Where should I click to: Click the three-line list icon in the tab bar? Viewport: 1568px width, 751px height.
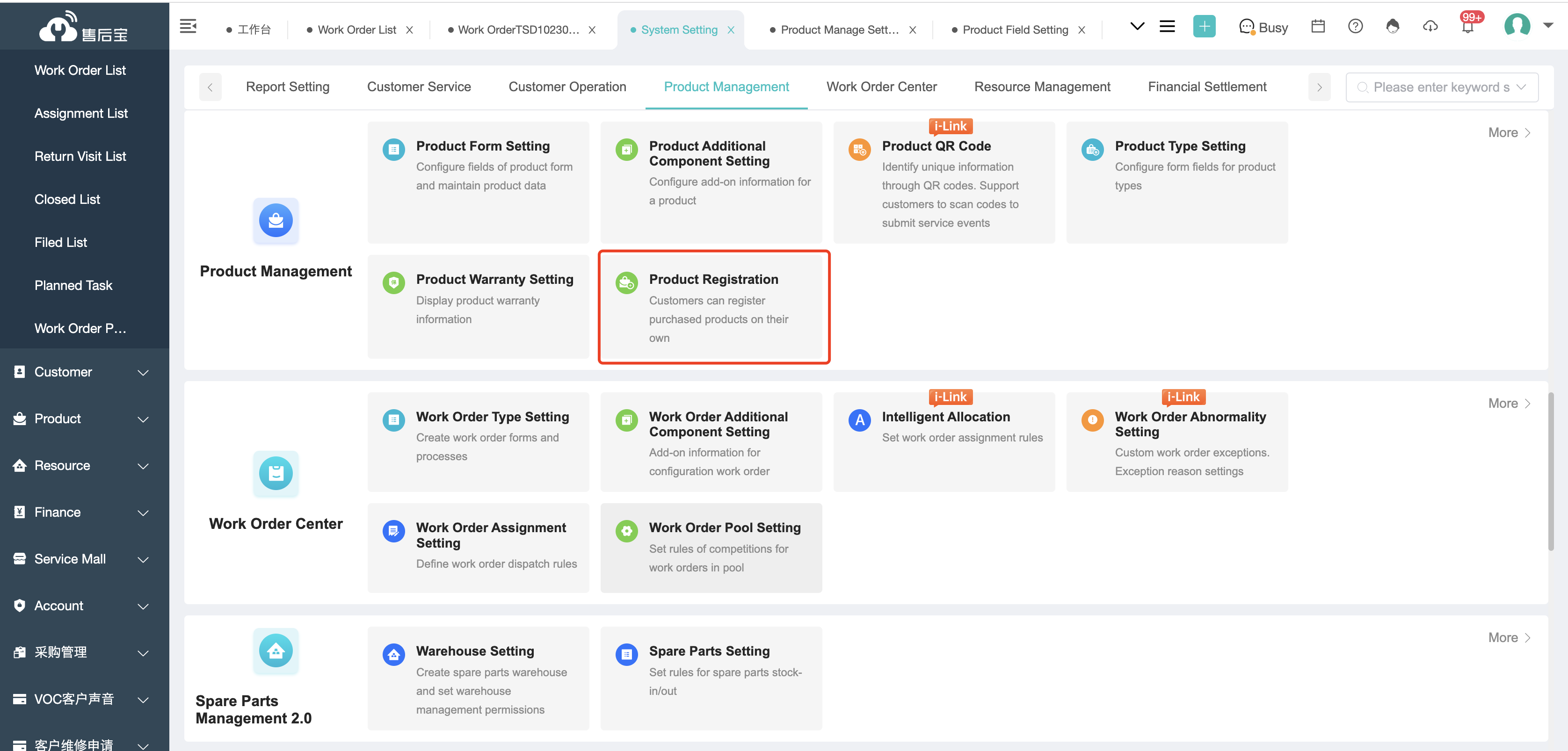1167,26
